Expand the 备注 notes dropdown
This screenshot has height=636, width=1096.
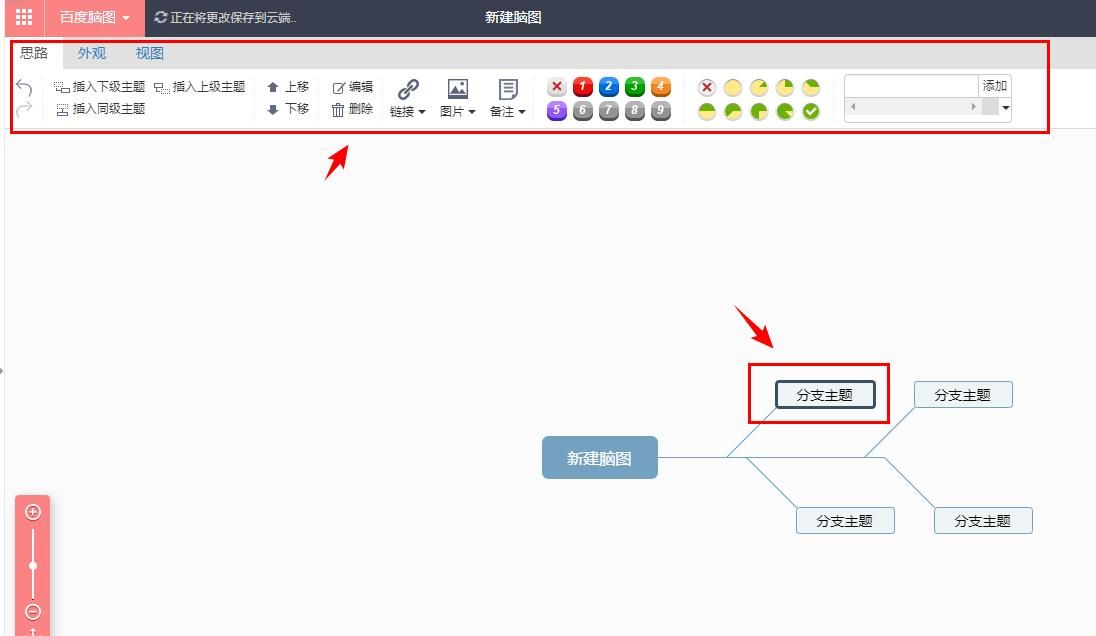[x=507, y=98]
